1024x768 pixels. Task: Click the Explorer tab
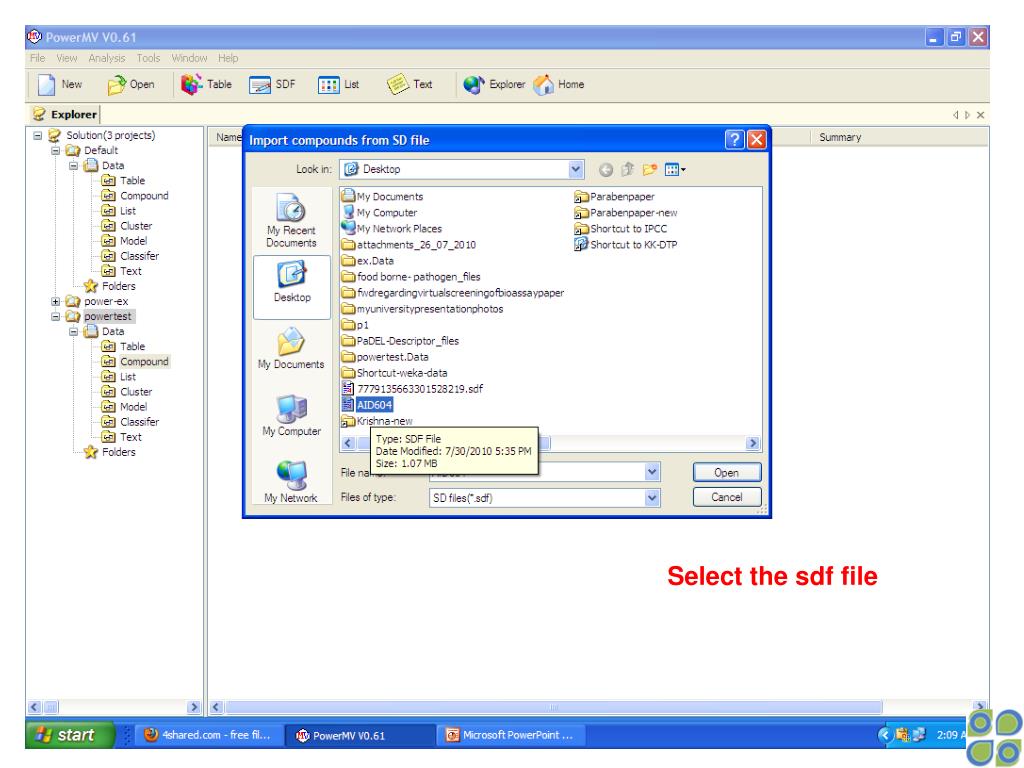pyautogui.click(x=65, y=114)
